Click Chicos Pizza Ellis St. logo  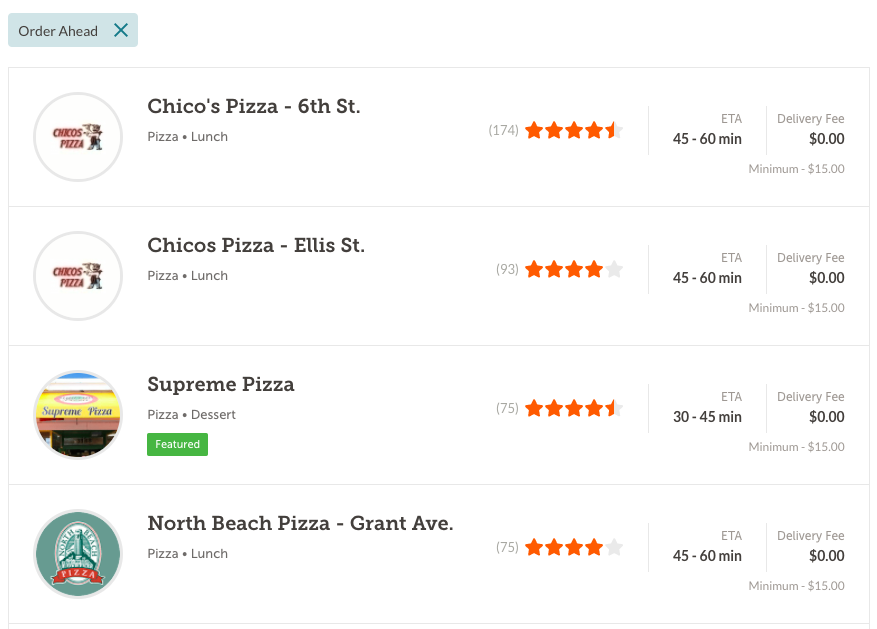click(x=78, y=276)
